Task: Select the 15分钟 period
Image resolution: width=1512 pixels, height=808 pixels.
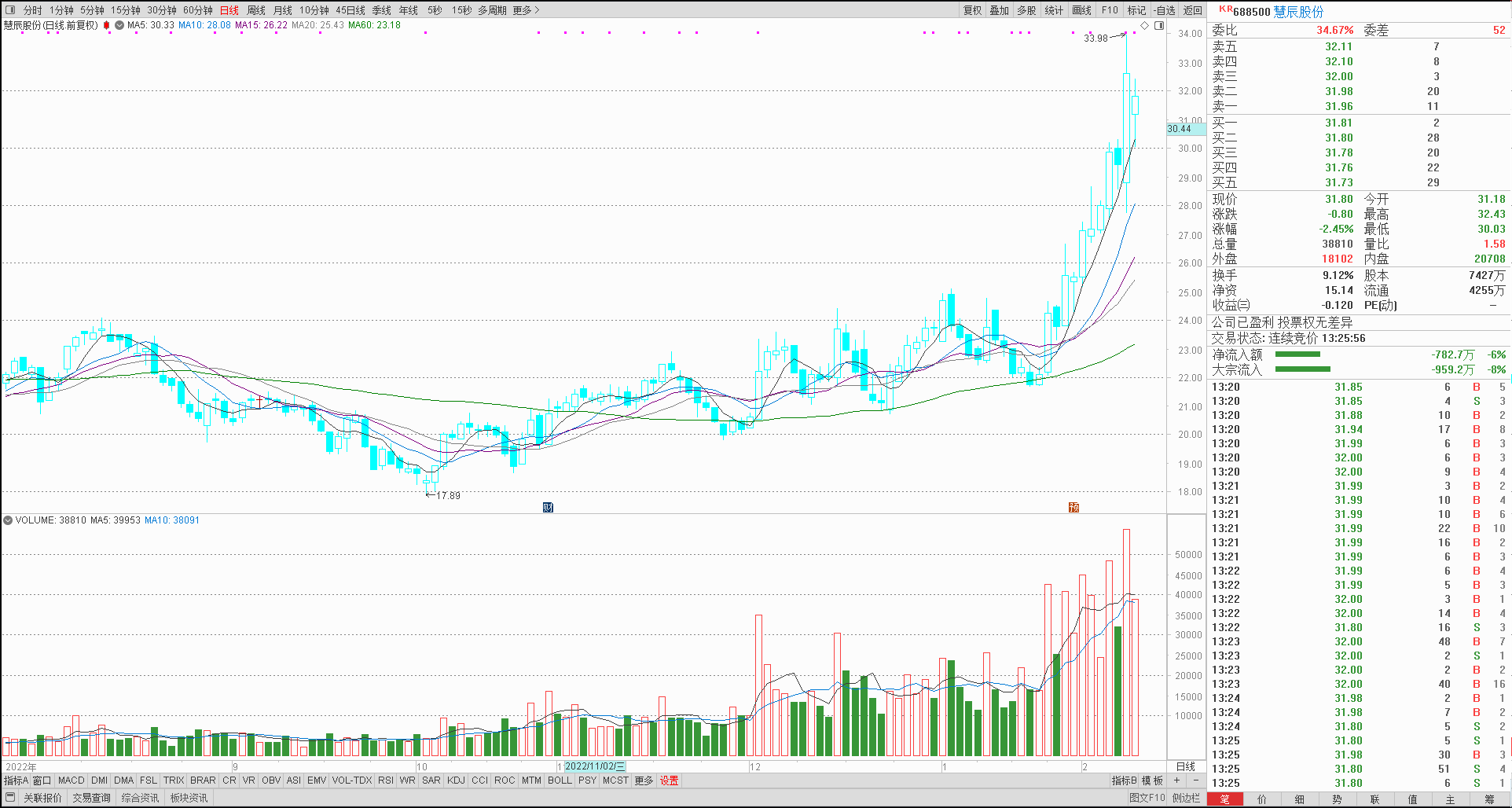Action: tap(125, 10)
